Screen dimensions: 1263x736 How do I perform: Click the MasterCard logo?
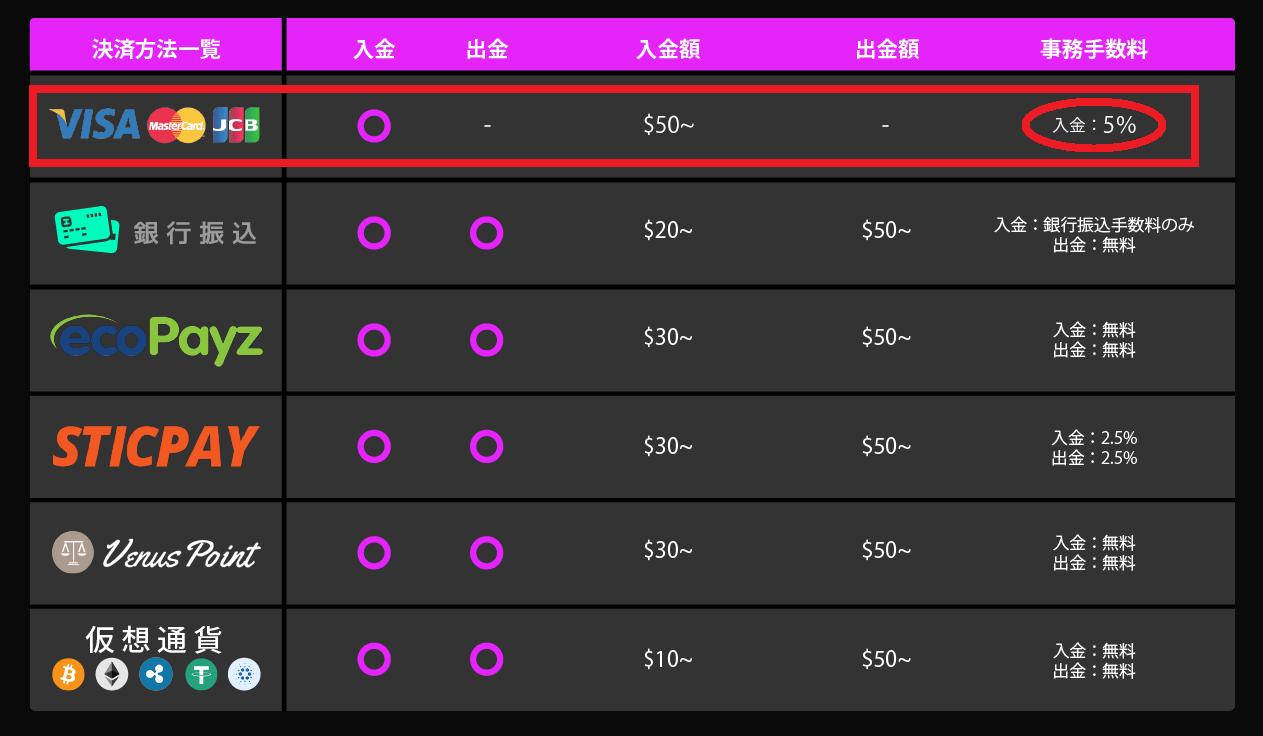pos(176,126)
